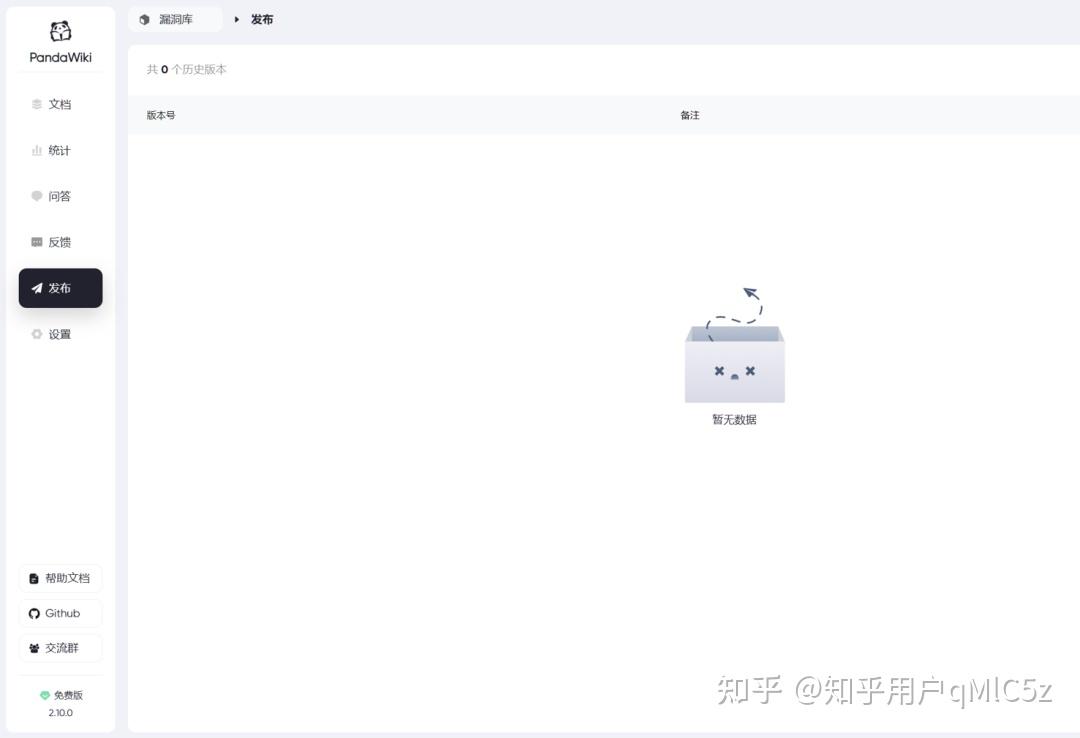Click the 备注 column header
This screenshot has width=1080, height=738.
[690, 115]
